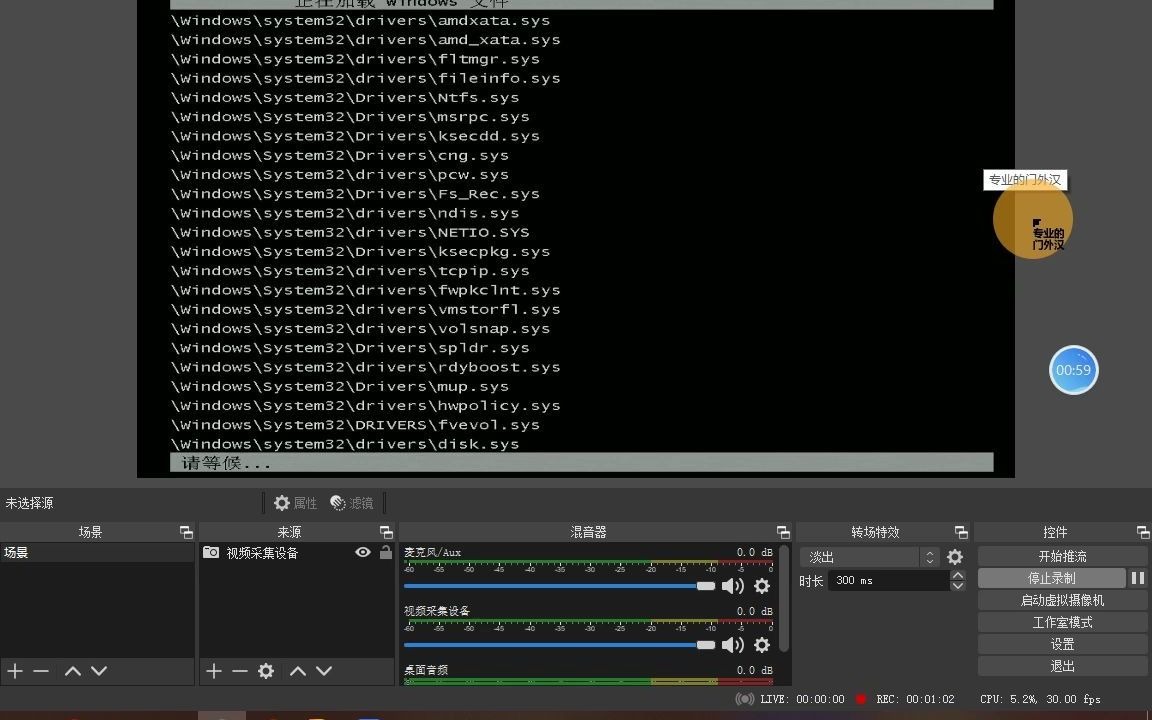Click the 开始推流 streaming button
The image size is (1152, 720).
(1062, 556)
